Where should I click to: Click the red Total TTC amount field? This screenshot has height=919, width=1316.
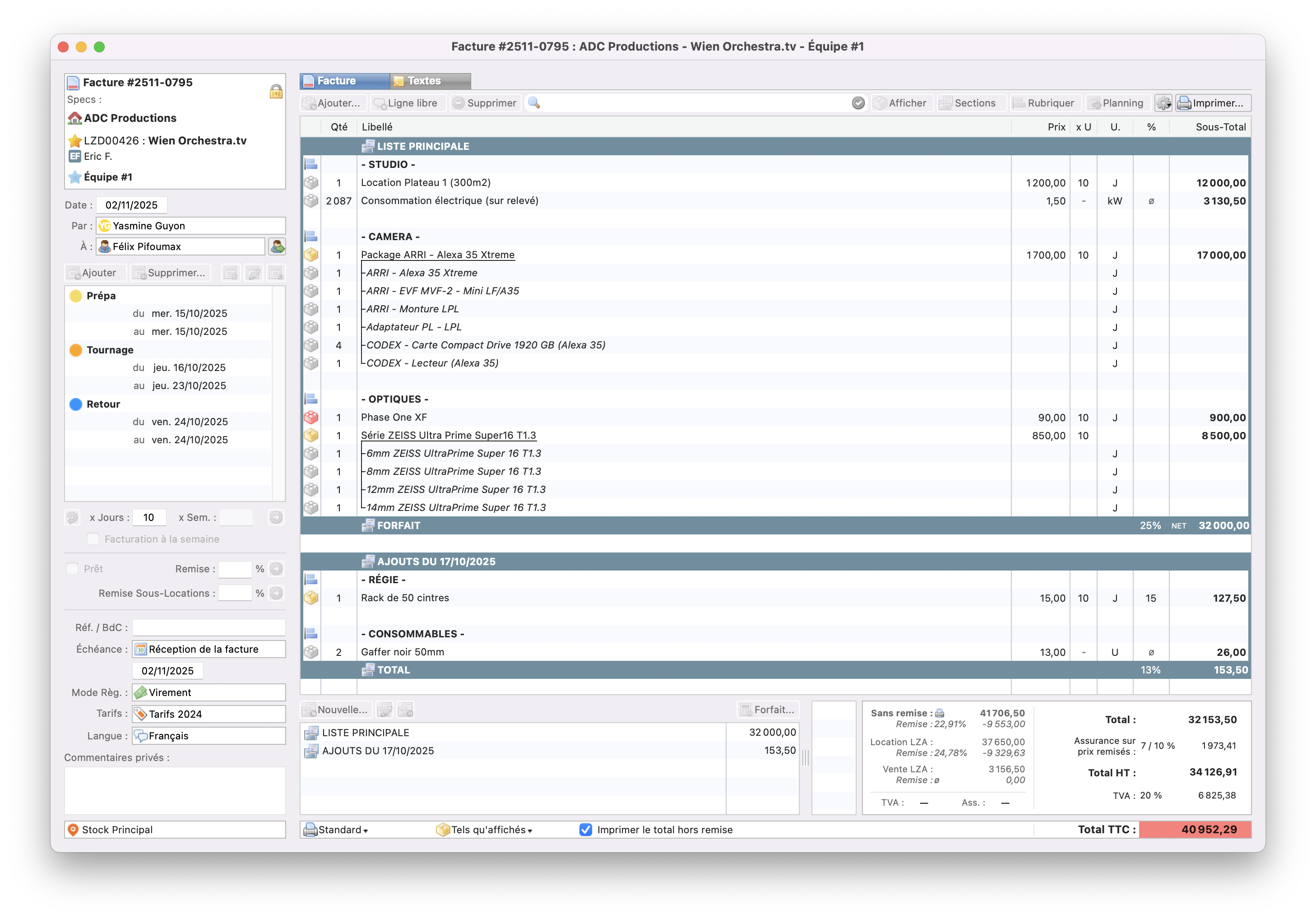coord(1195,830)
